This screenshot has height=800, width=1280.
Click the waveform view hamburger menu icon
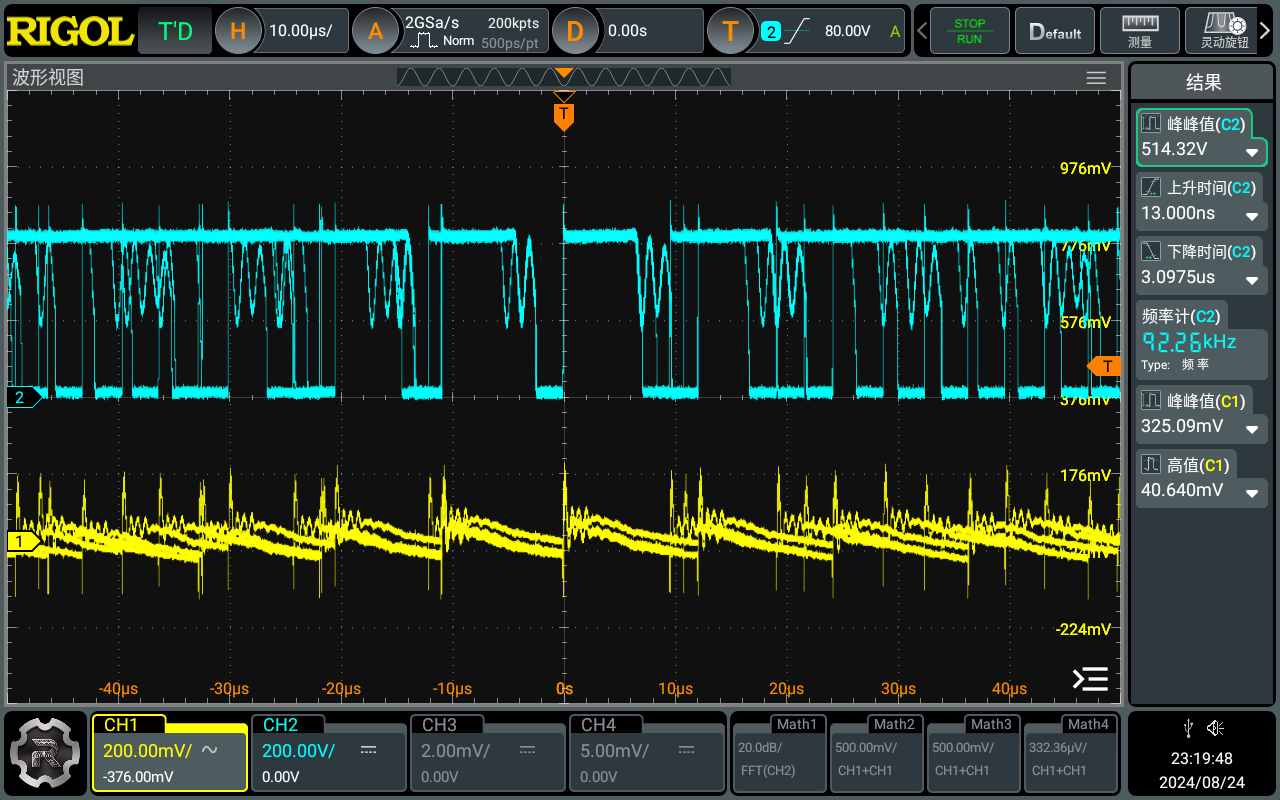coord(1096,78)
